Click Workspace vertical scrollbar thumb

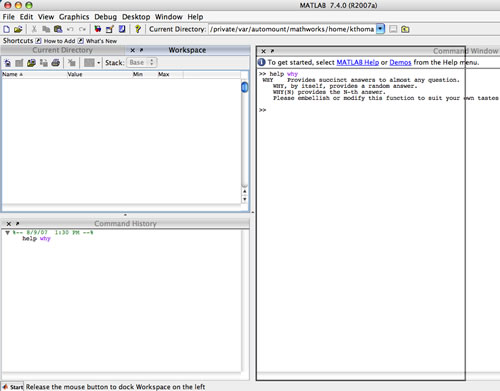point(245,87)
